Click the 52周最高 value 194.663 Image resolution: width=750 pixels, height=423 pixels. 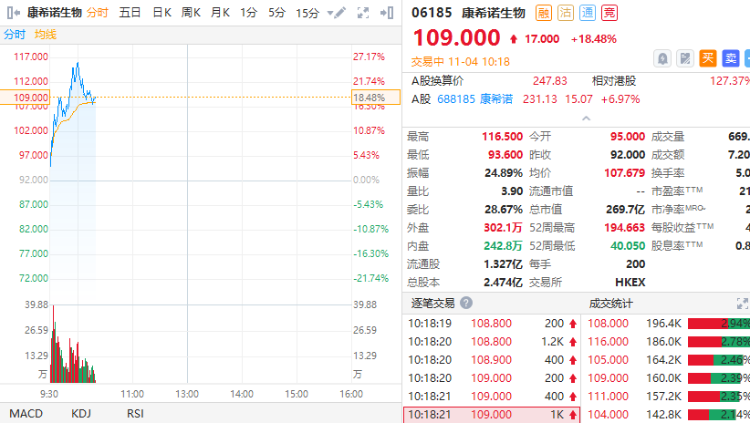click(x=625, y=228)
